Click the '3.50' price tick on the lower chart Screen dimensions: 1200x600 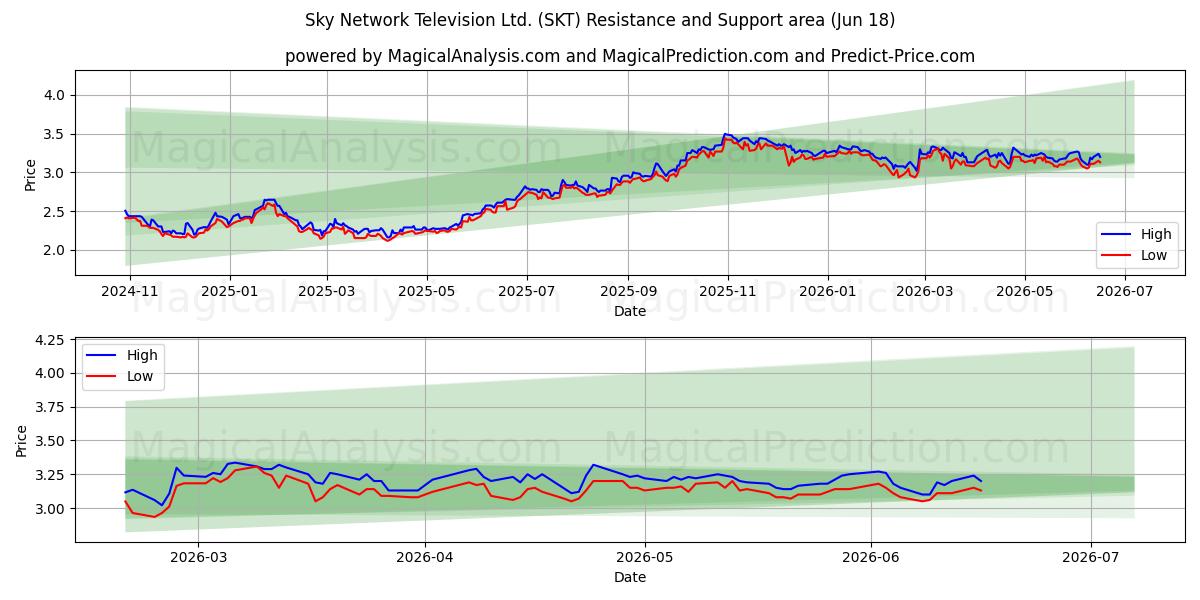click(52, 441)
